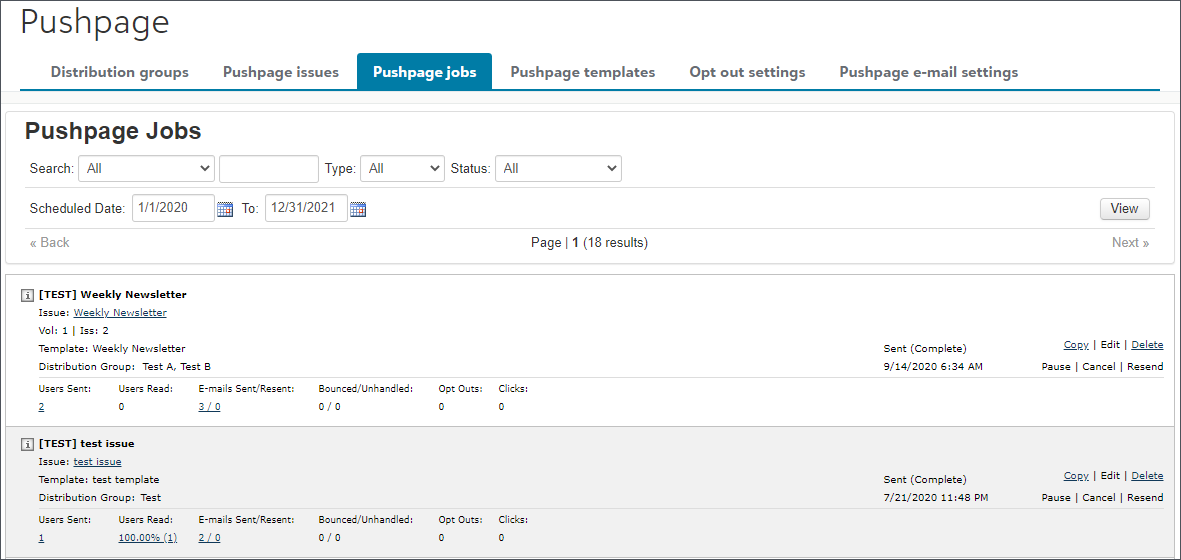Cancel the Weekly Newsletter job
Viewport: 1181px width, 560px height.
pos(1099,367)
